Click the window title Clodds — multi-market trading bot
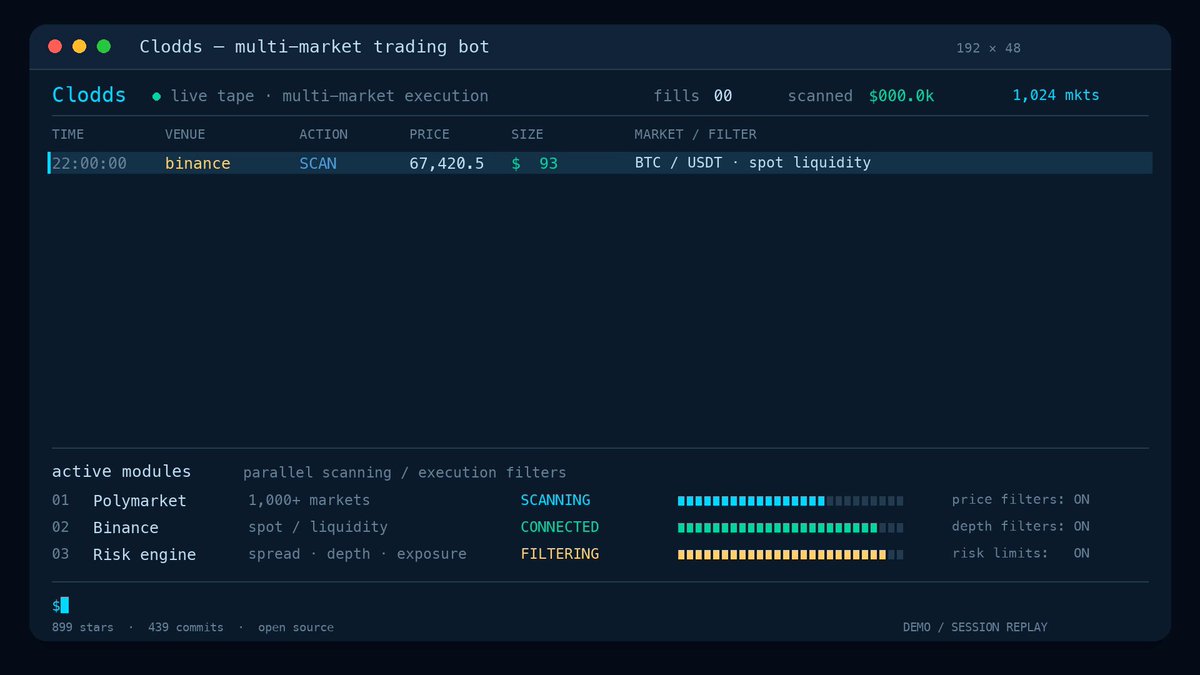The image size is (1200, 675). coord(315,47)
